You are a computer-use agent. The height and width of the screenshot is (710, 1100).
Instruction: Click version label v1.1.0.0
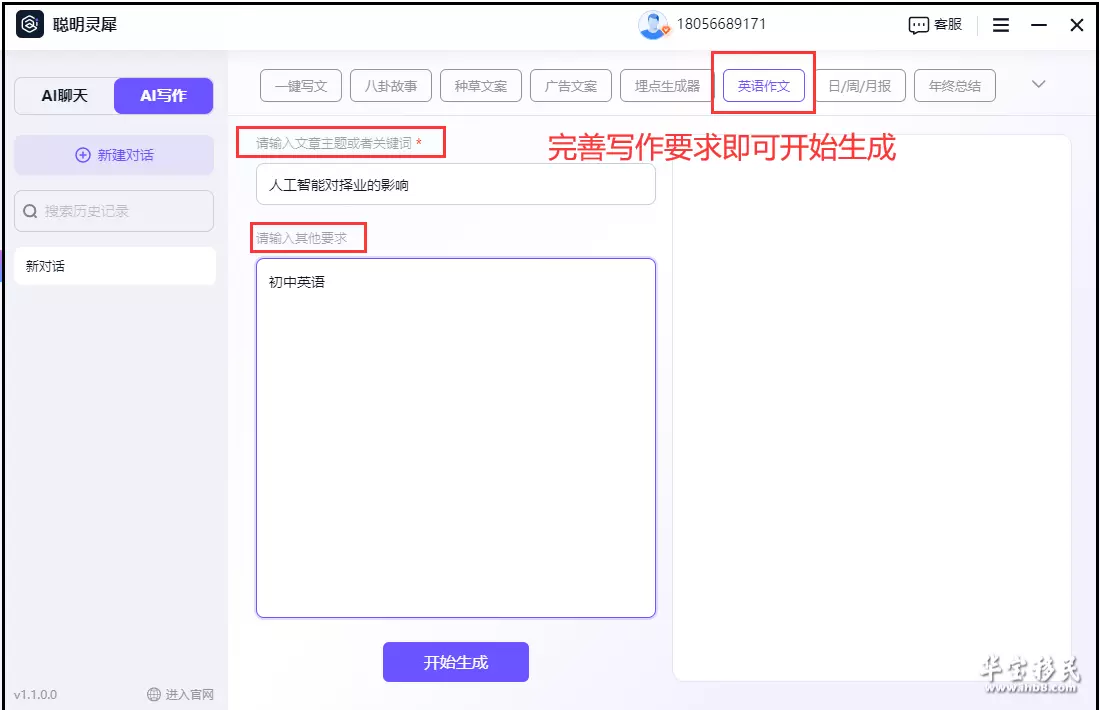coord(35,695)
